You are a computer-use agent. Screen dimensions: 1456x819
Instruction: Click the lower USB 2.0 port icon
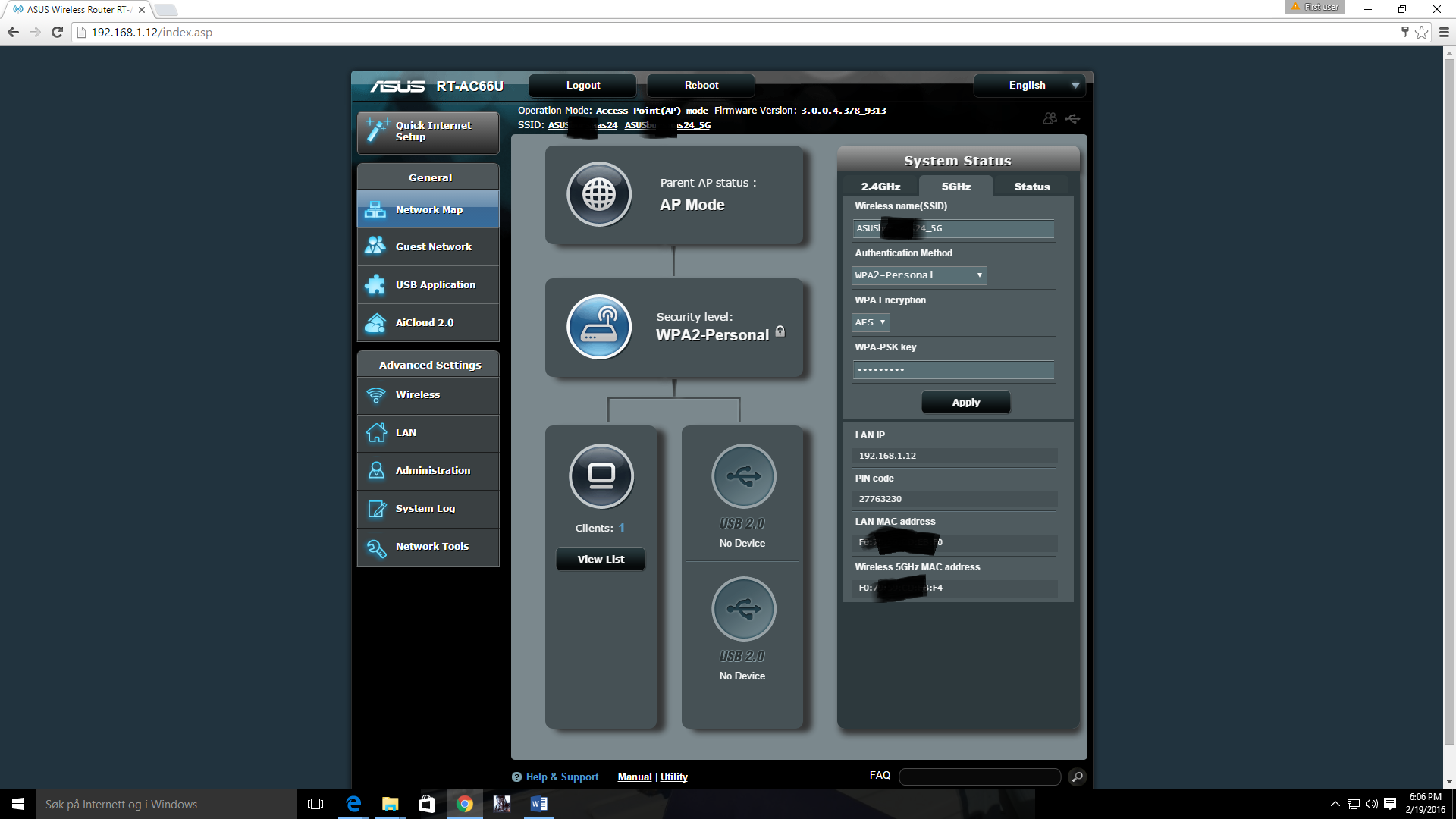[x=743, y=609]
